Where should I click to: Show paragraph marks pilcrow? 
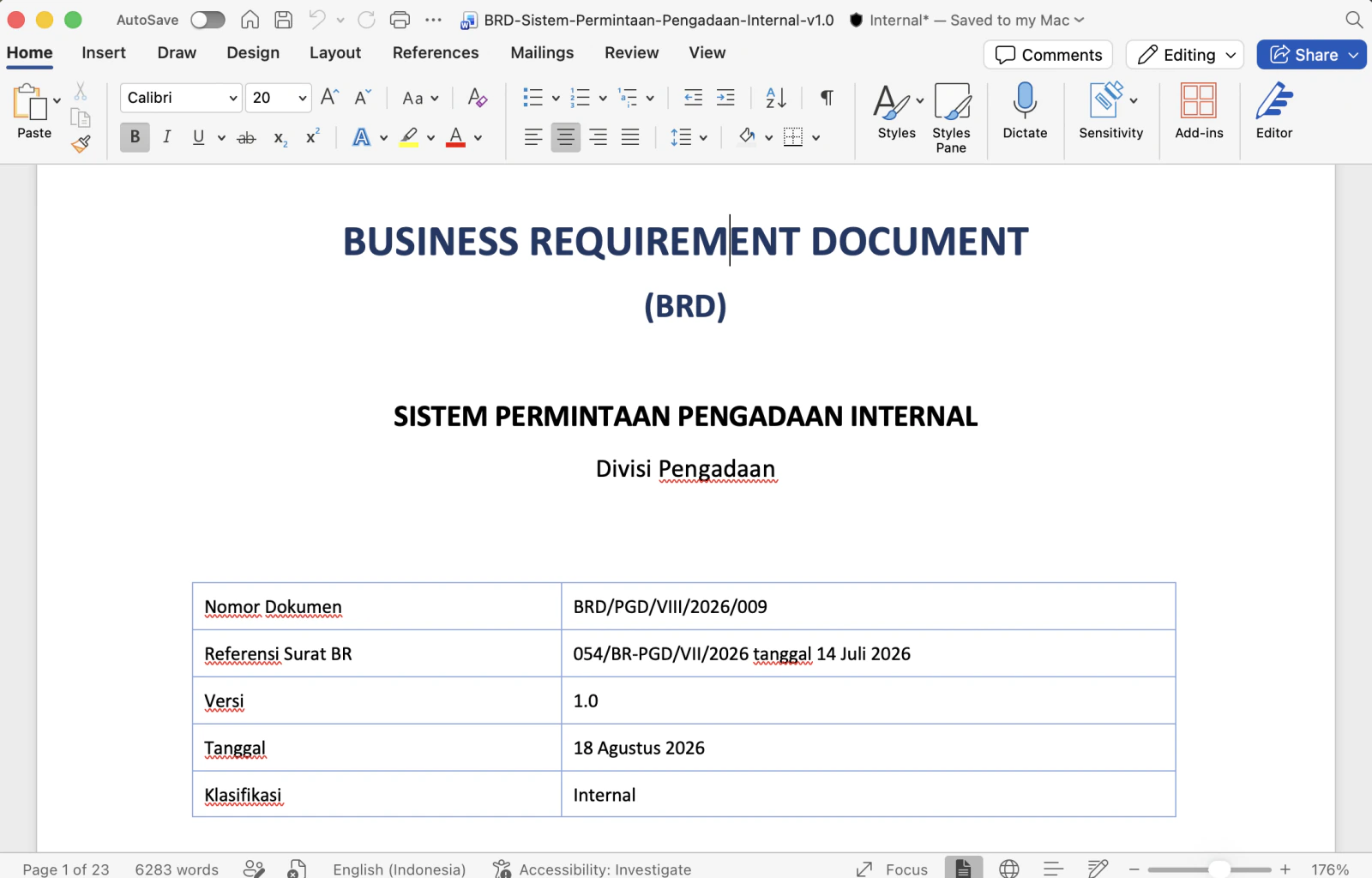[x=827, y=98]
